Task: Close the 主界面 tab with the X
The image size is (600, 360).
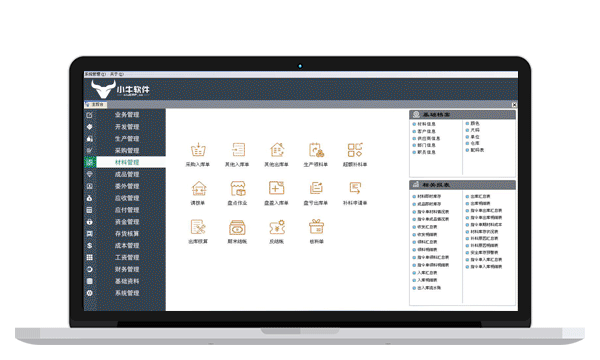Action: tap(514, 104)
